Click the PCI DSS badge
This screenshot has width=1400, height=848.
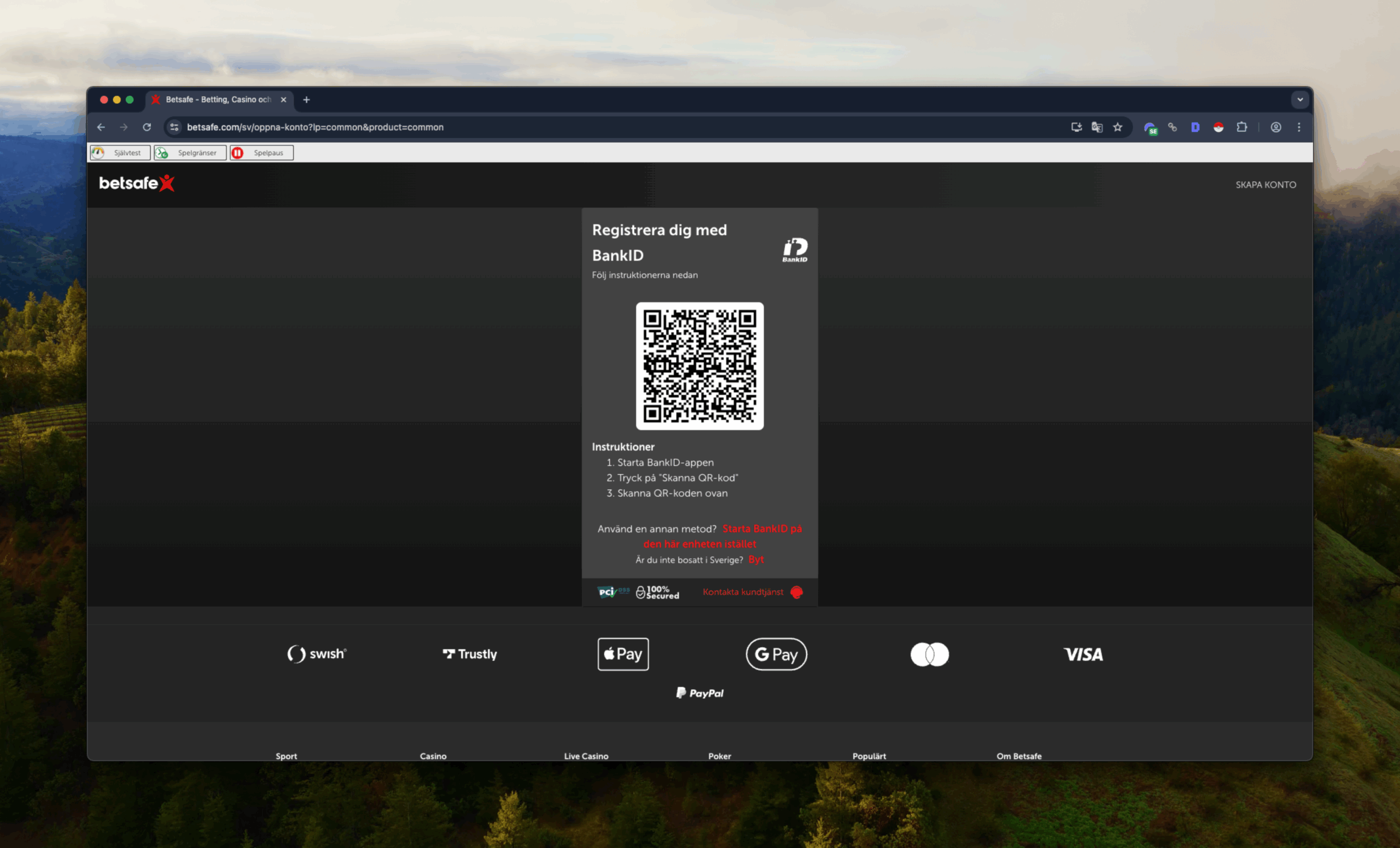point(613,593)
